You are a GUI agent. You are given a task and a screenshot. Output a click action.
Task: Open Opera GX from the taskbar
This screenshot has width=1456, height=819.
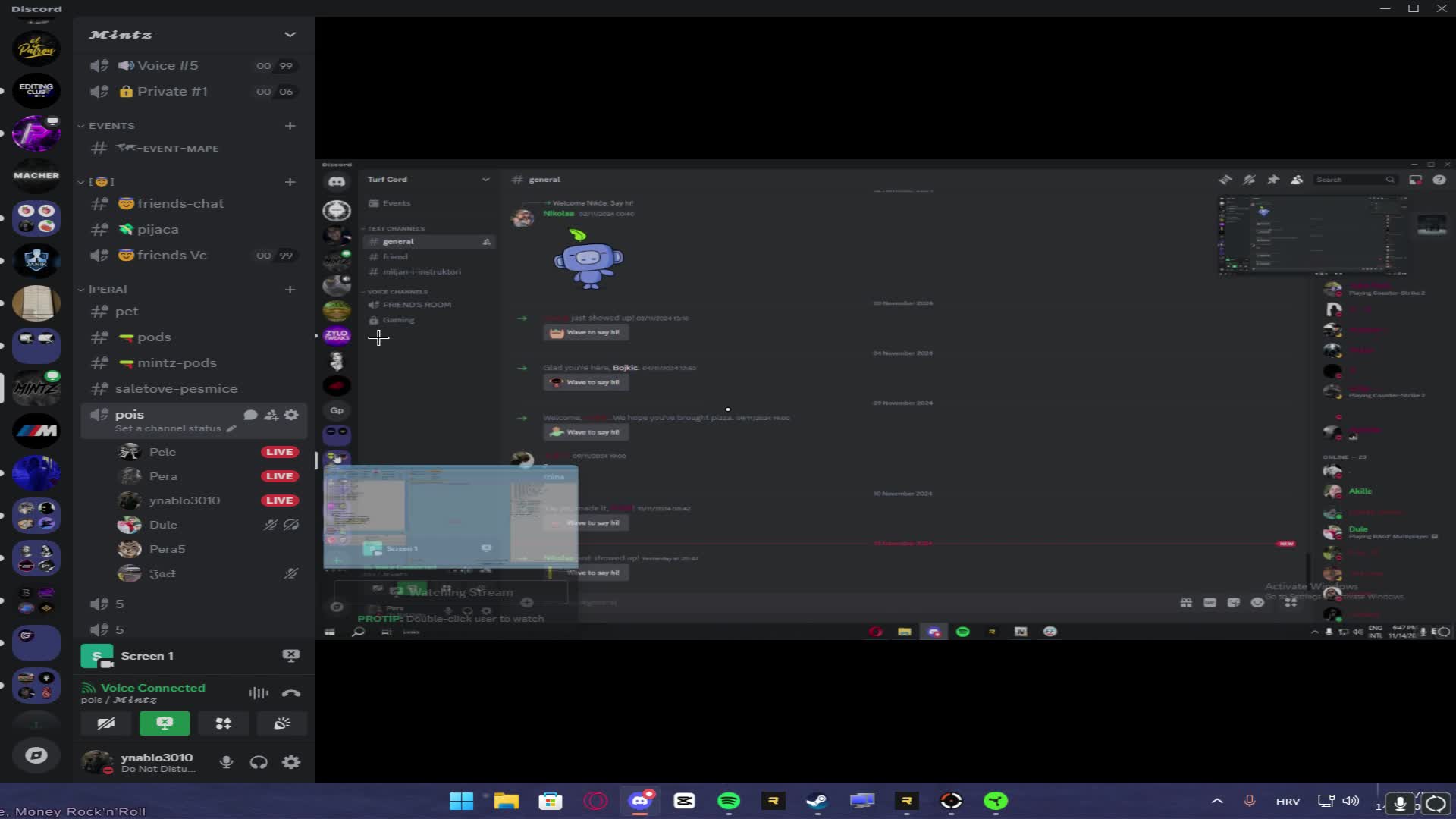(595, 801)
